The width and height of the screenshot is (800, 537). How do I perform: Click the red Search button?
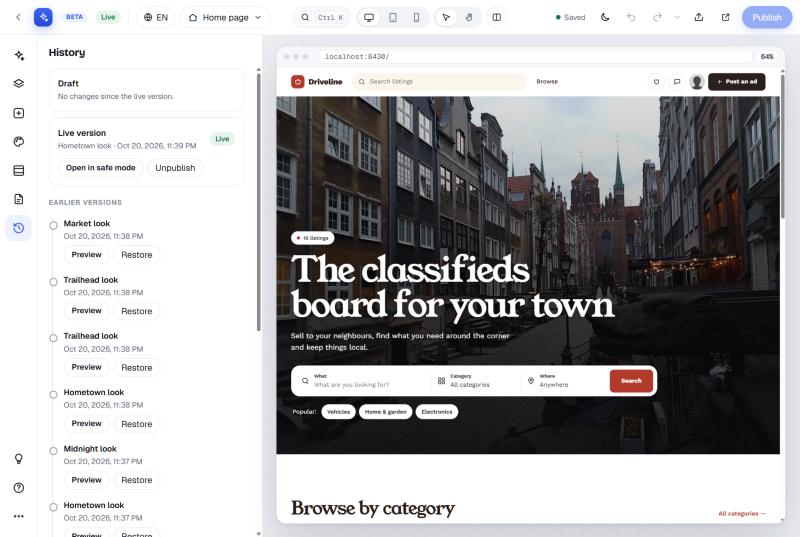631,381
